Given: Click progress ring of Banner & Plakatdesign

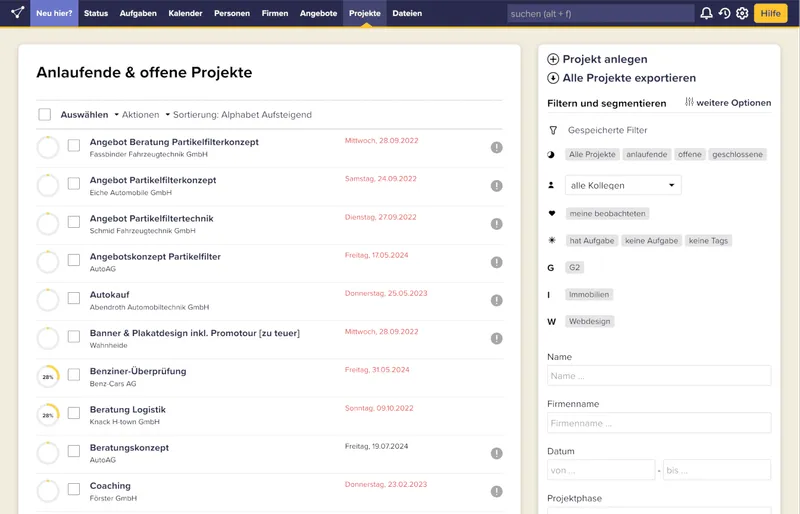Looking at the screenshot, I should click(48, 338).
